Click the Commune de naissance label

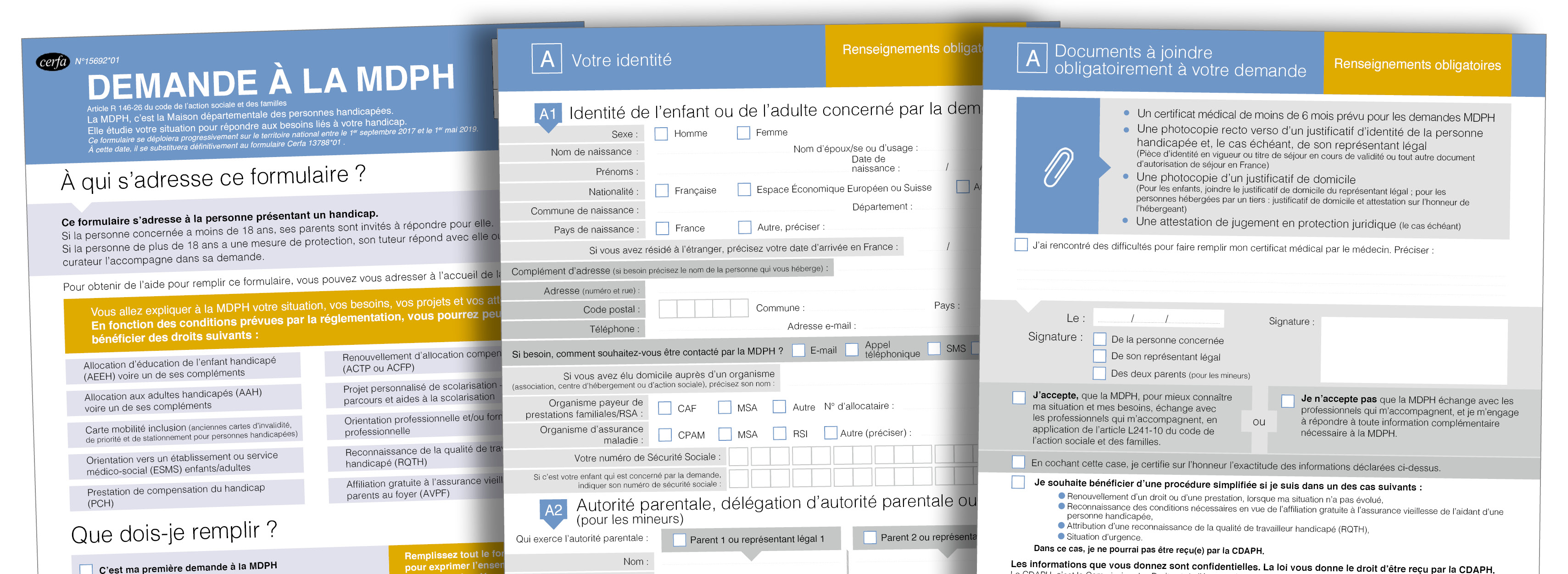[584, 211]
